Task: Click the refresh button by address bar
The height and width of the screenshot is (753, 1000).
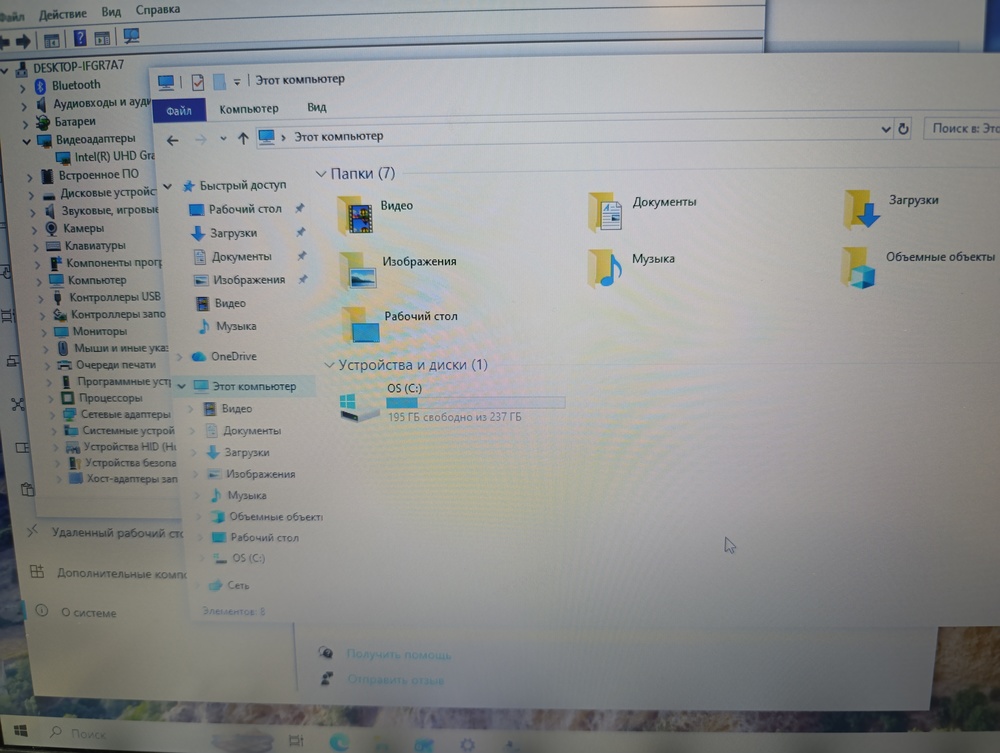Action: (x=904, y=130)
